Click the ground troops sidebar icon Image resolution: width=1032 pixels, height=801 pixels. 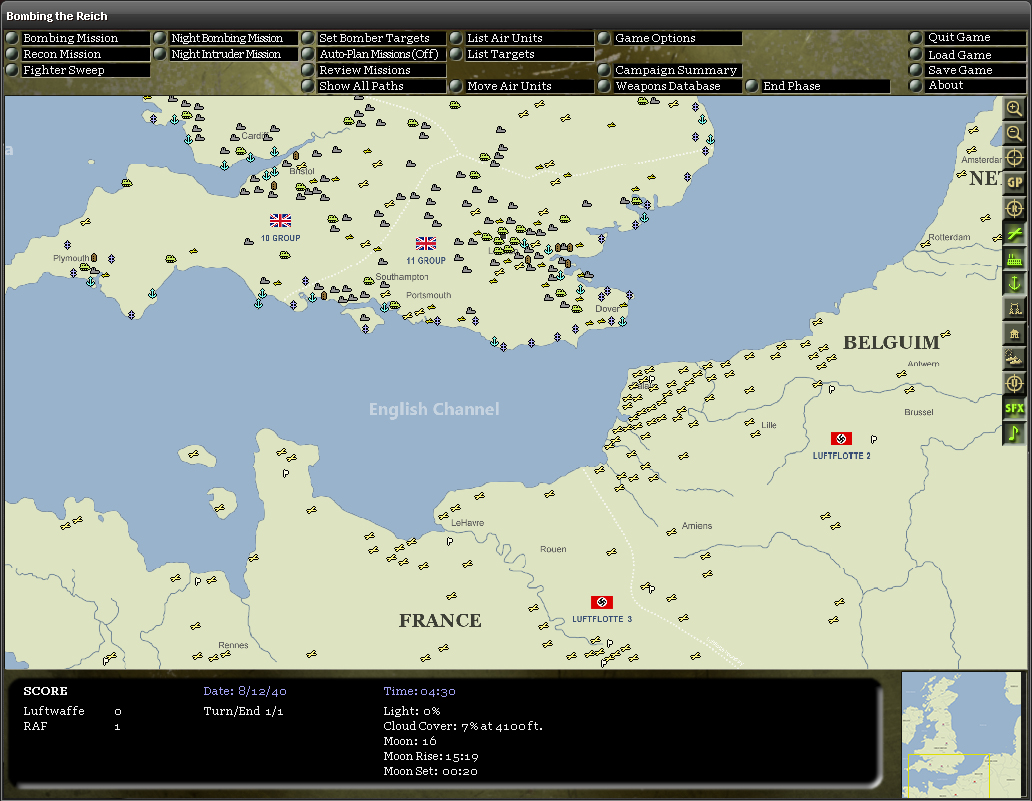tap(1014, 359)
